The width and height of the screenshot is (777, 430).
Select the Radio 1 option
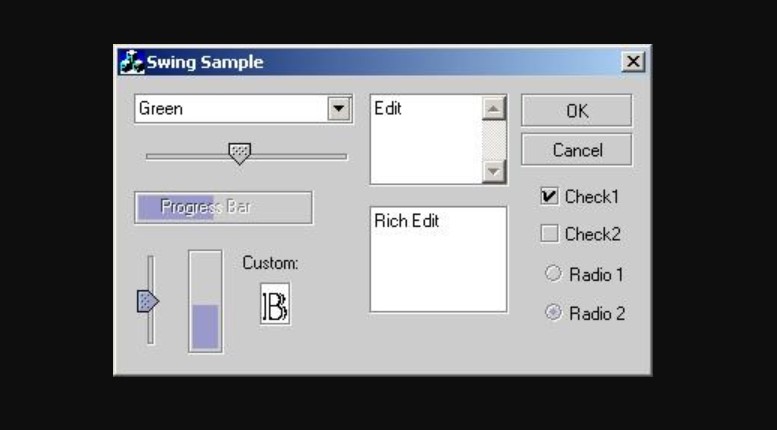[553, 273]
